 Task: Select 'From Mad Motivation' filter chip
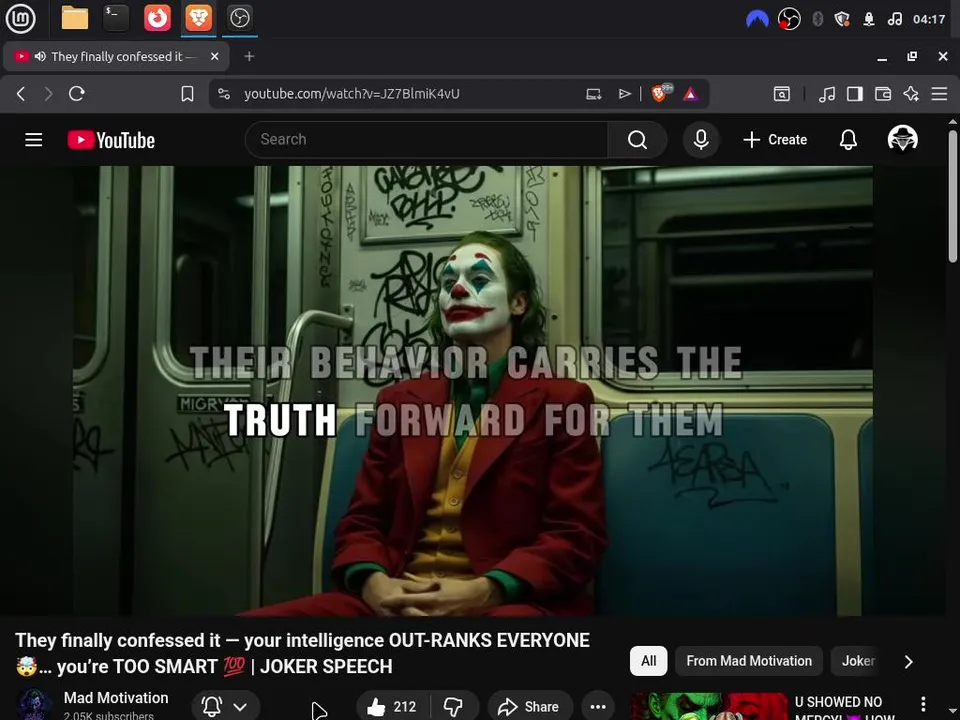[749, 661]
